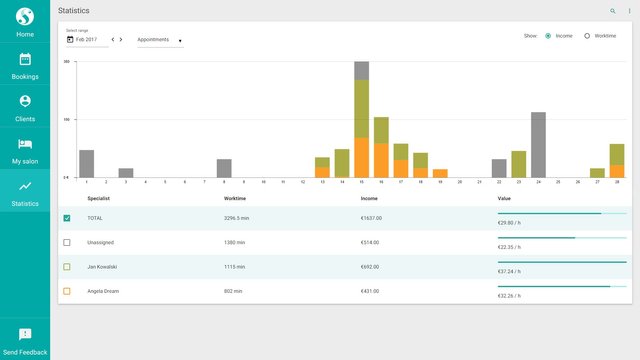The image size is (640, 360).
Task: Select the Worktime radio button
Action: 587,36
